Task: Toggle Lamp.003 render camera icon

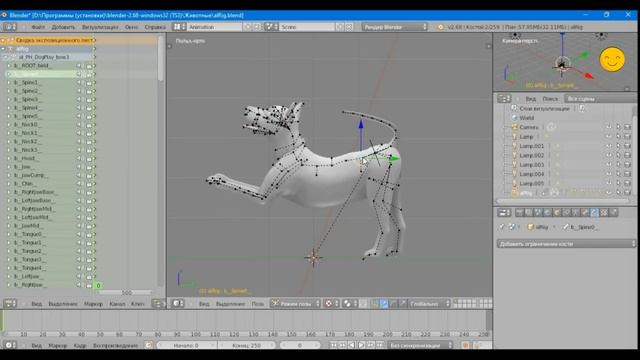Action: tap(628, 164)
